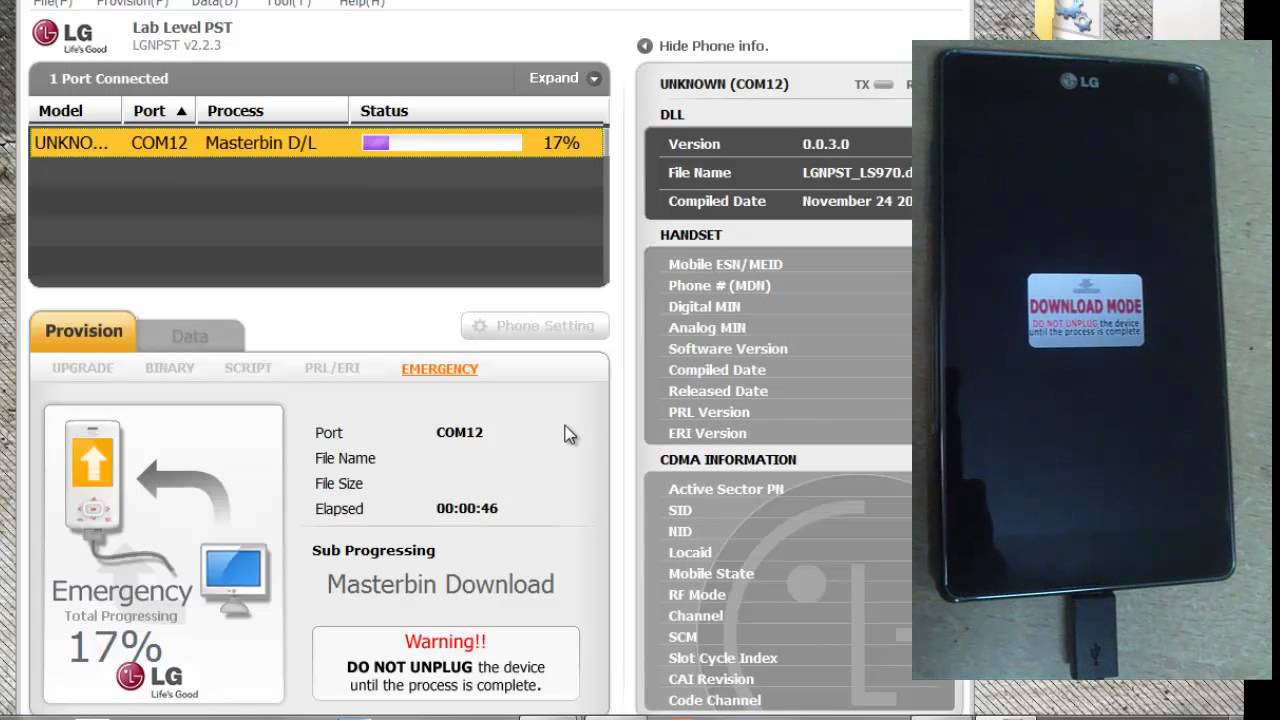Click the Active Sector PN field
Screen dimensions: 1280x720
[726, 489]
